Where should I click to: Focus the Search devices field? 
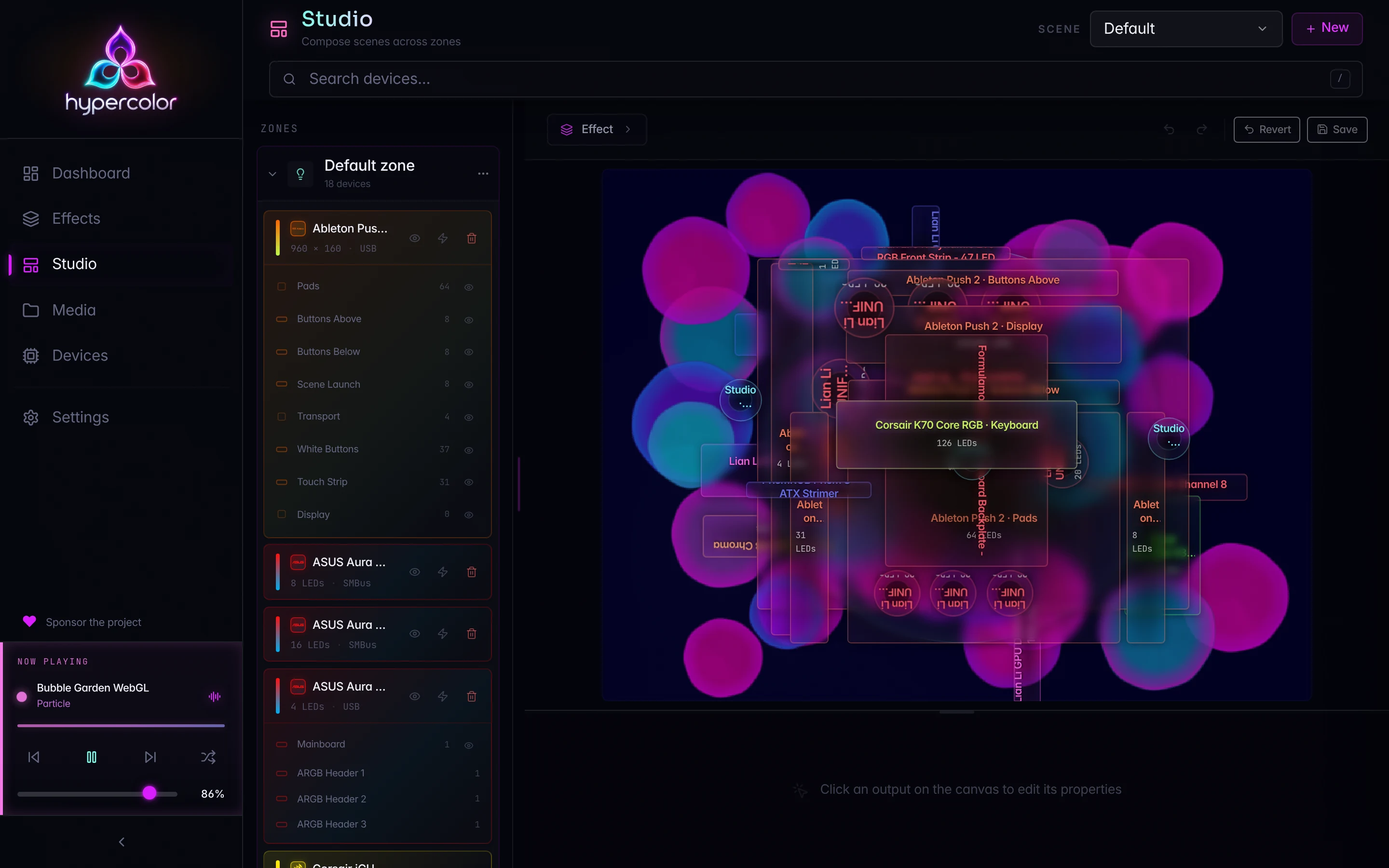[815, 79]
